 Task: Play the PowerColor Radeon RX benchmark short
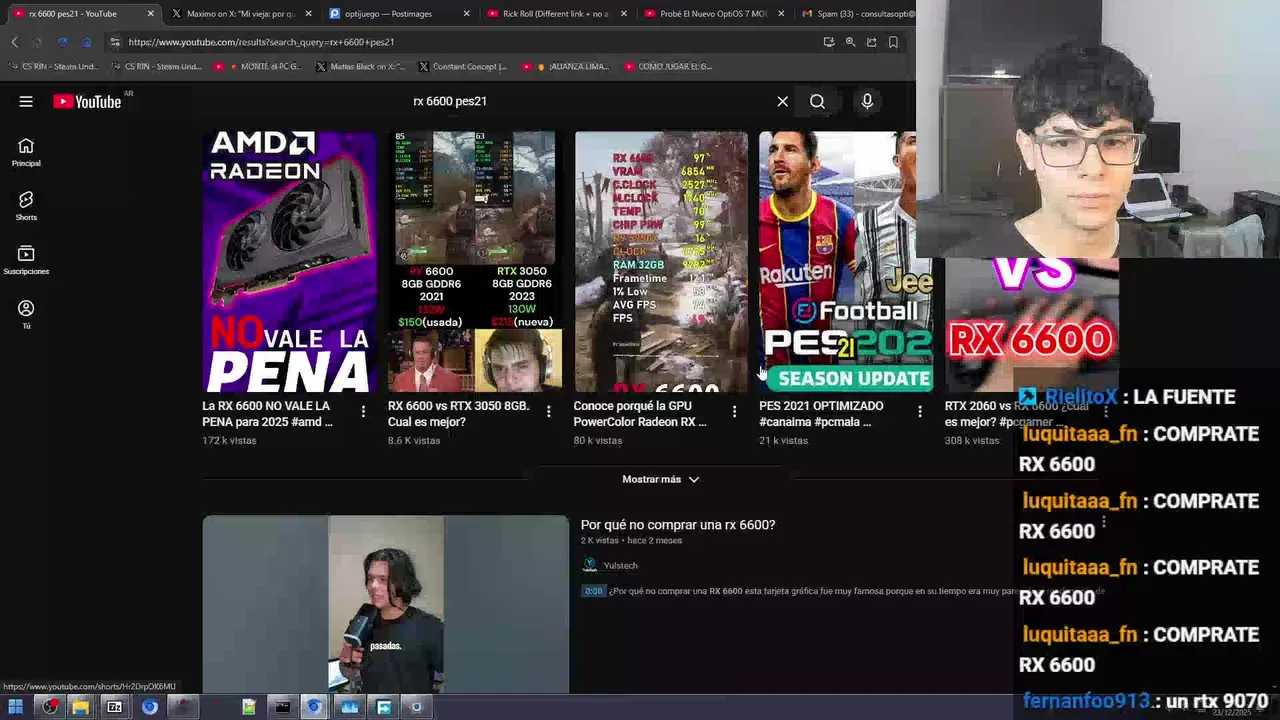click(660, 262)
